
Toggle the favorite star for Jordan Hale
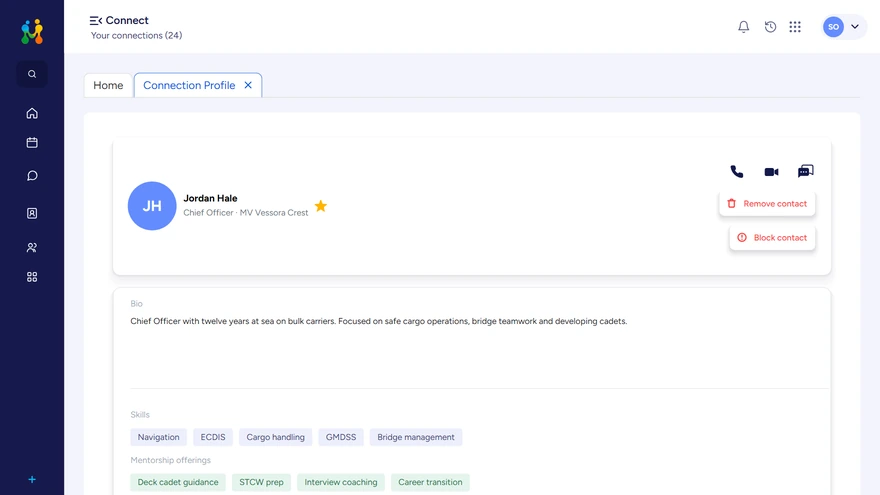pos(320,206)
